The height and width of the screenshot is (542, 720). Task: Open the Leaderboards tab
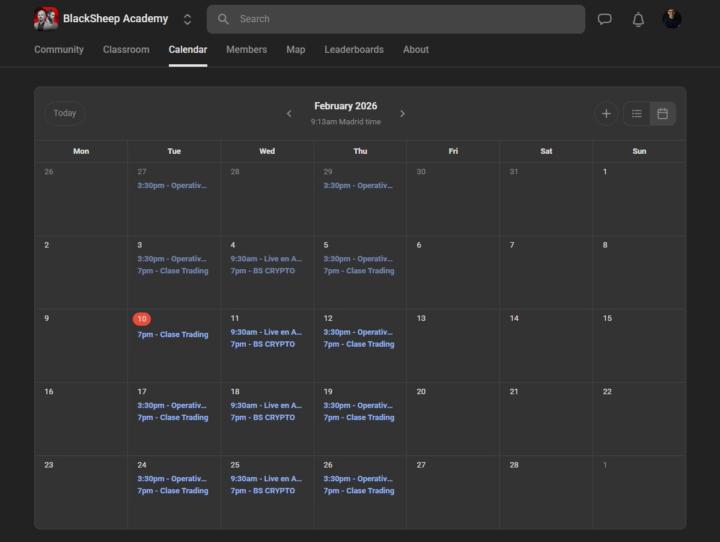[x=354, y=50]
